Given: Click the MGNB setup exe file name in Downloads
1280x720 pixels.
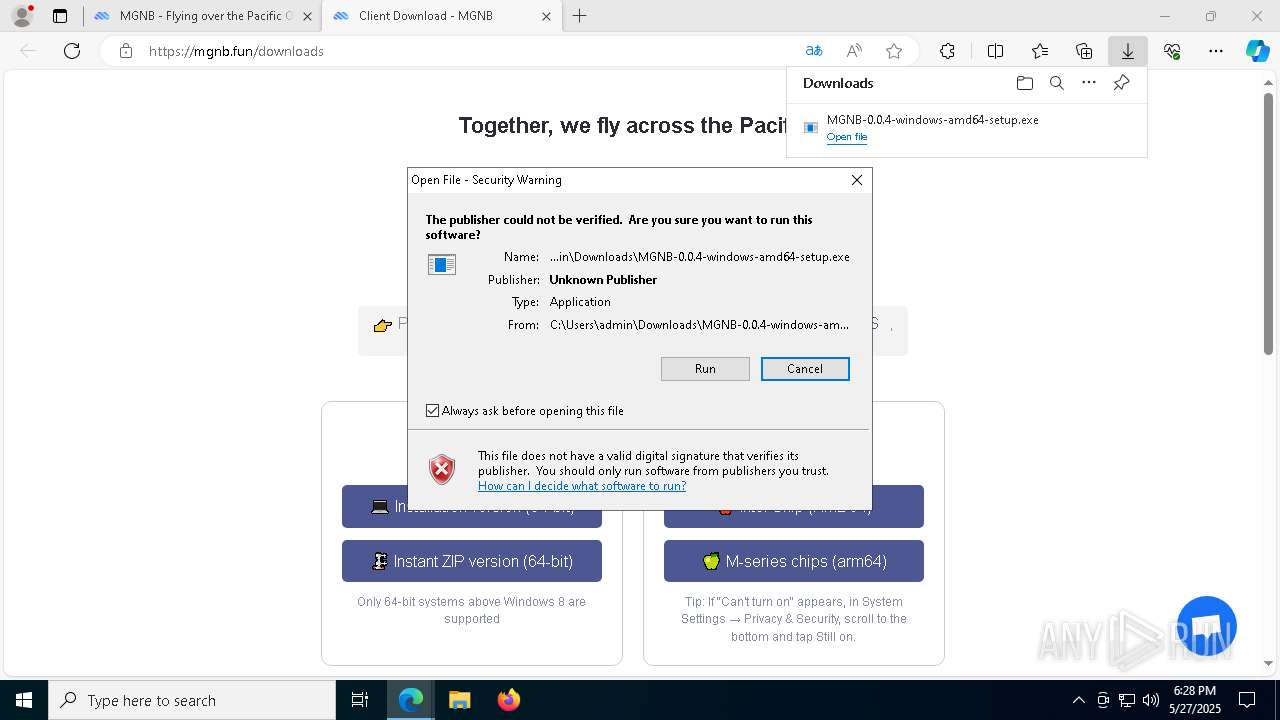Looking at the screenshot, I should [x=932, y=120].
